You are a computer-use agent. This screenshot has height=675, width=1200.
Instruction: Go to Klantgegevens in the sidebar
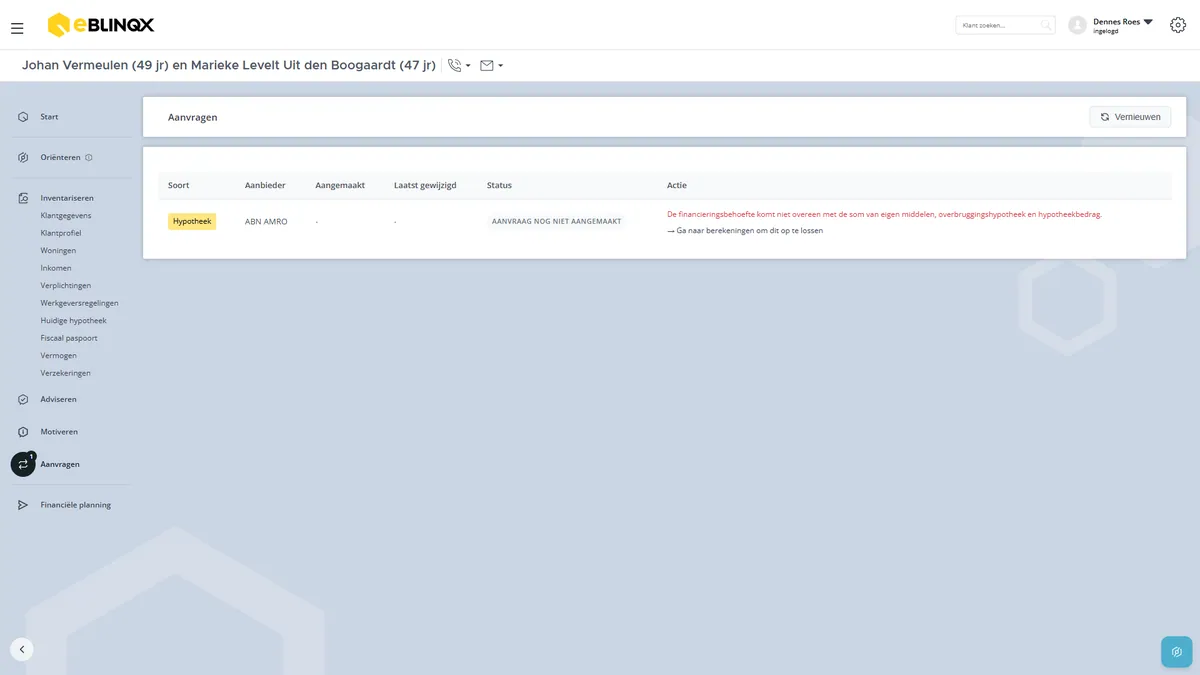[x=66, y=215]
